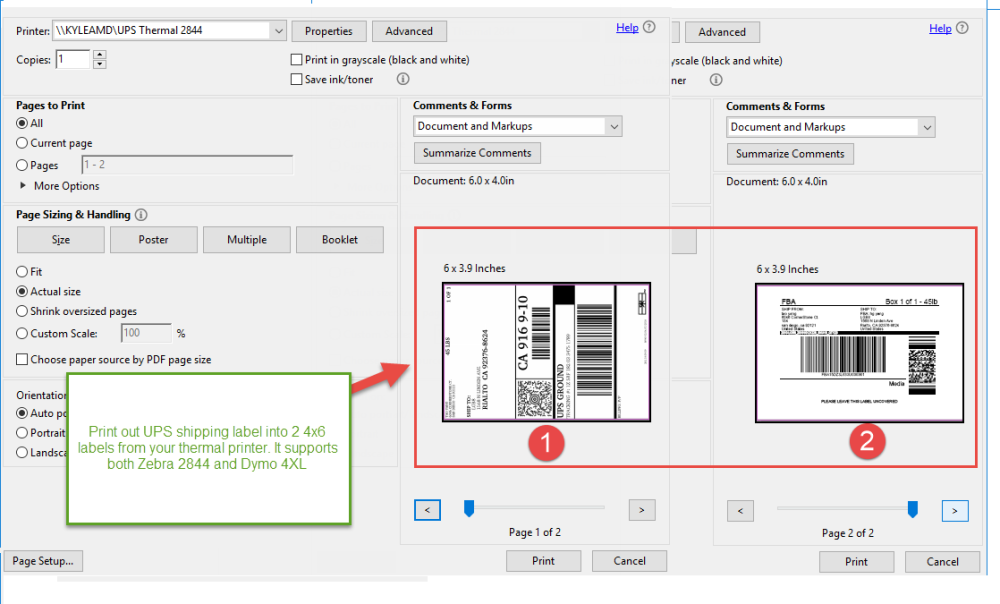Choose Actual size option
1000x604 pixels.
click(22, 291)
